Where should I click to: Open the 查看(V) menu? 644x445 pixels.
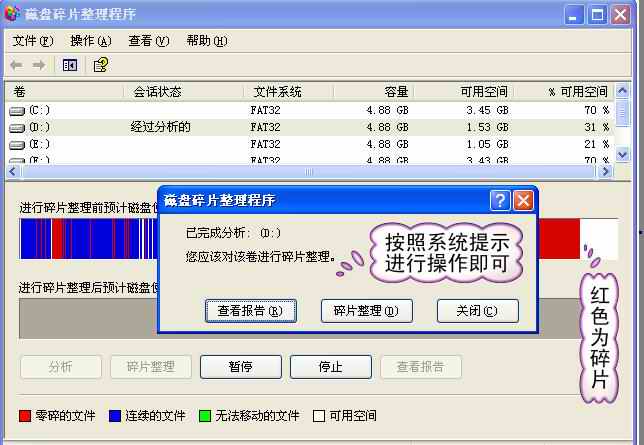click(149, 41)
